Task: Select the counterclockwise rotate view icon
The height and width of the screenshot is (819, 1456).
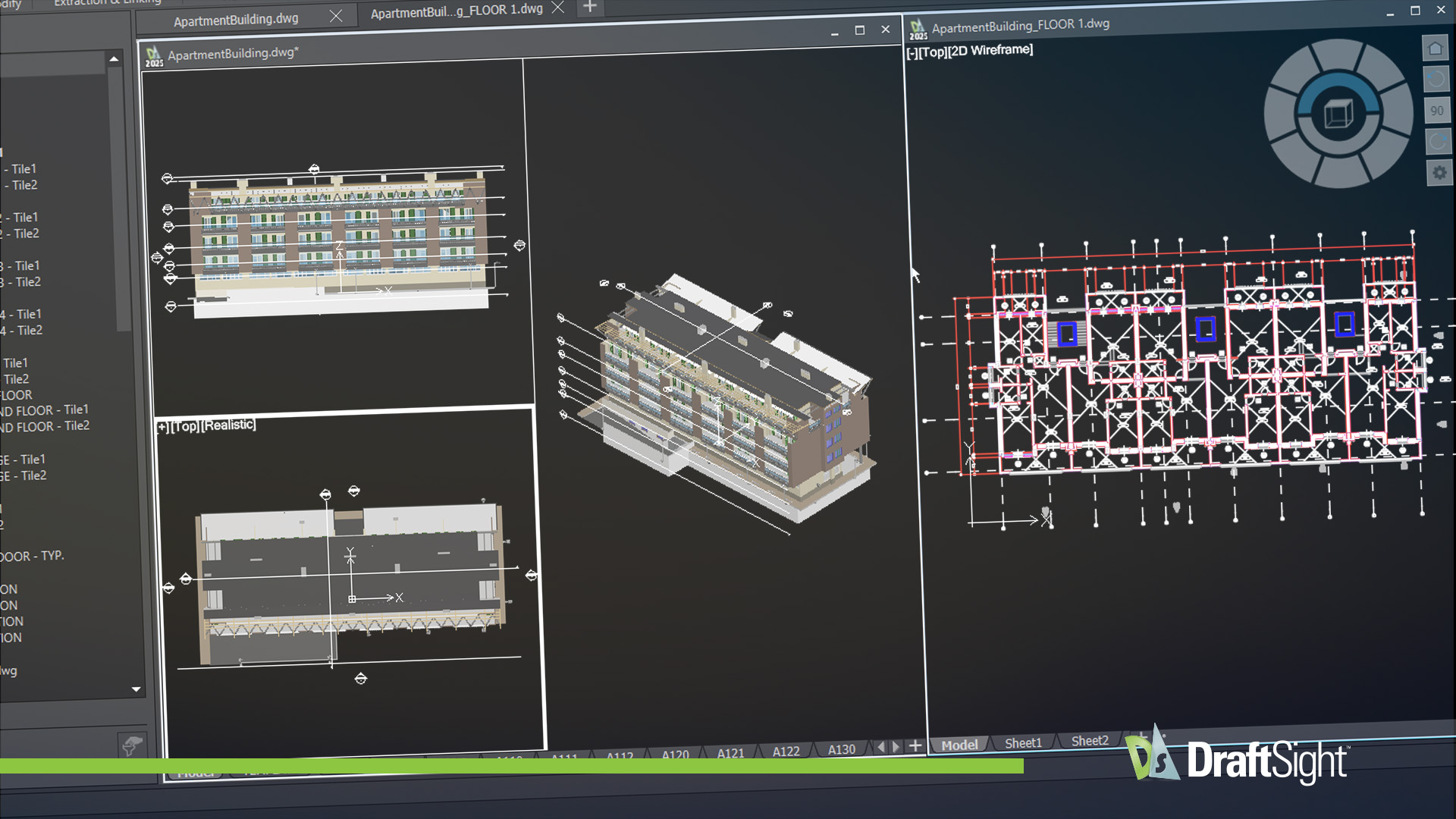Action: click(x=1436, y=79)
